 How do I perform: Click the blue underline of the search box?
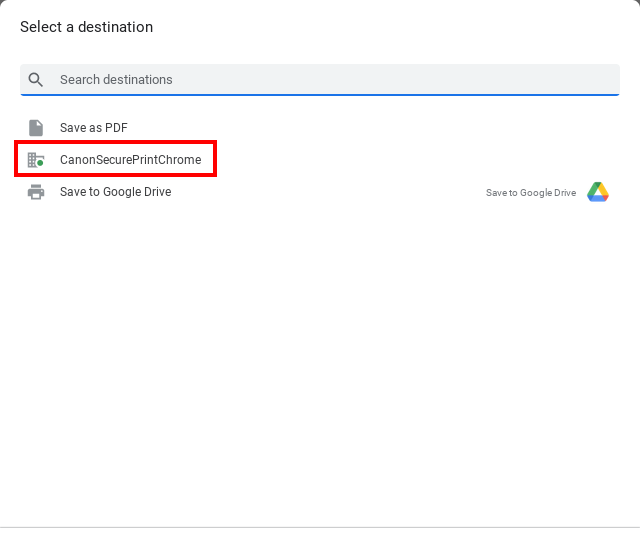coord(320,95)
